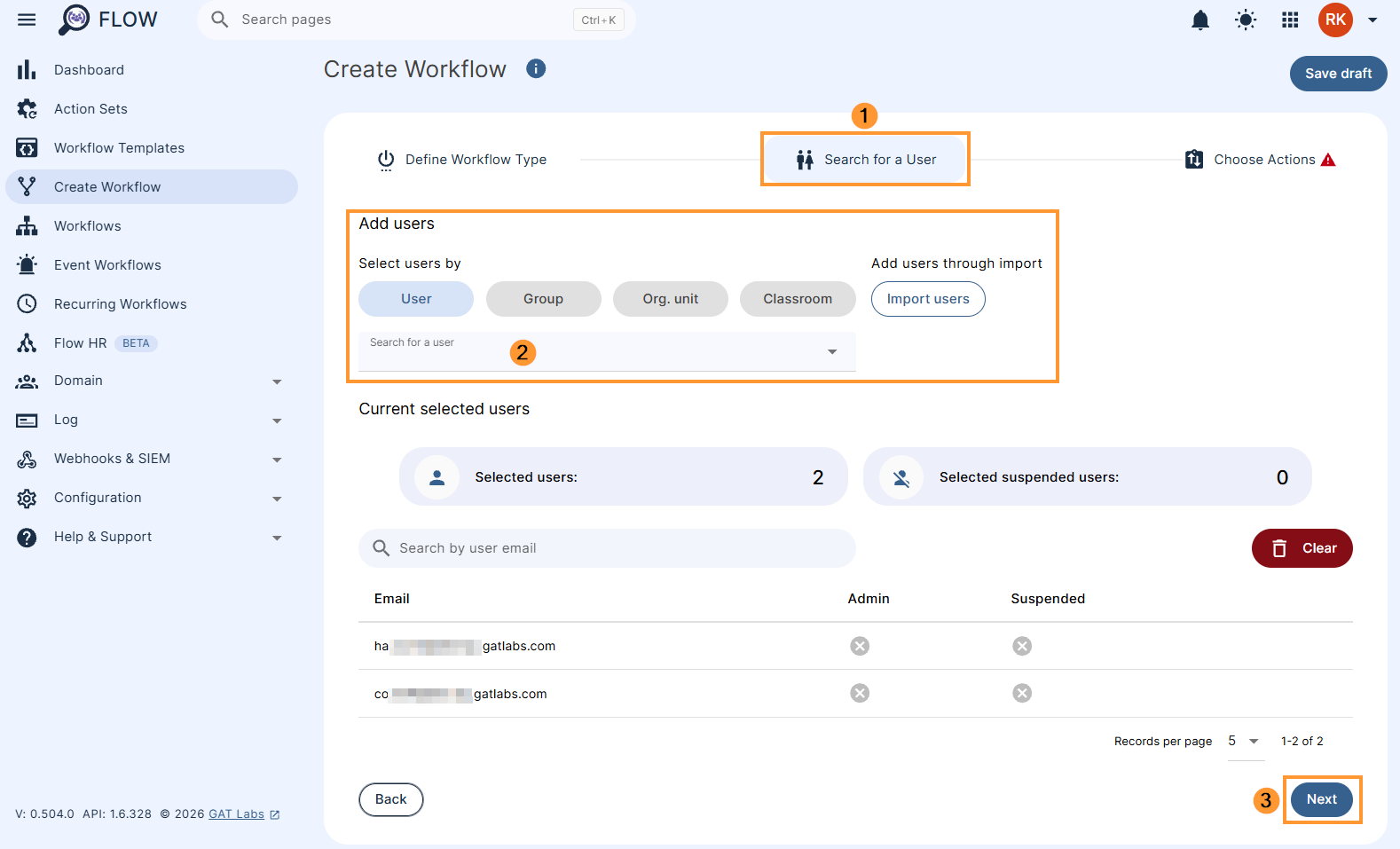Click Admin status icon for ha…gatlabs.com row
The height and width of the screenshot is (849, 1400).
[x=860, y=646]
